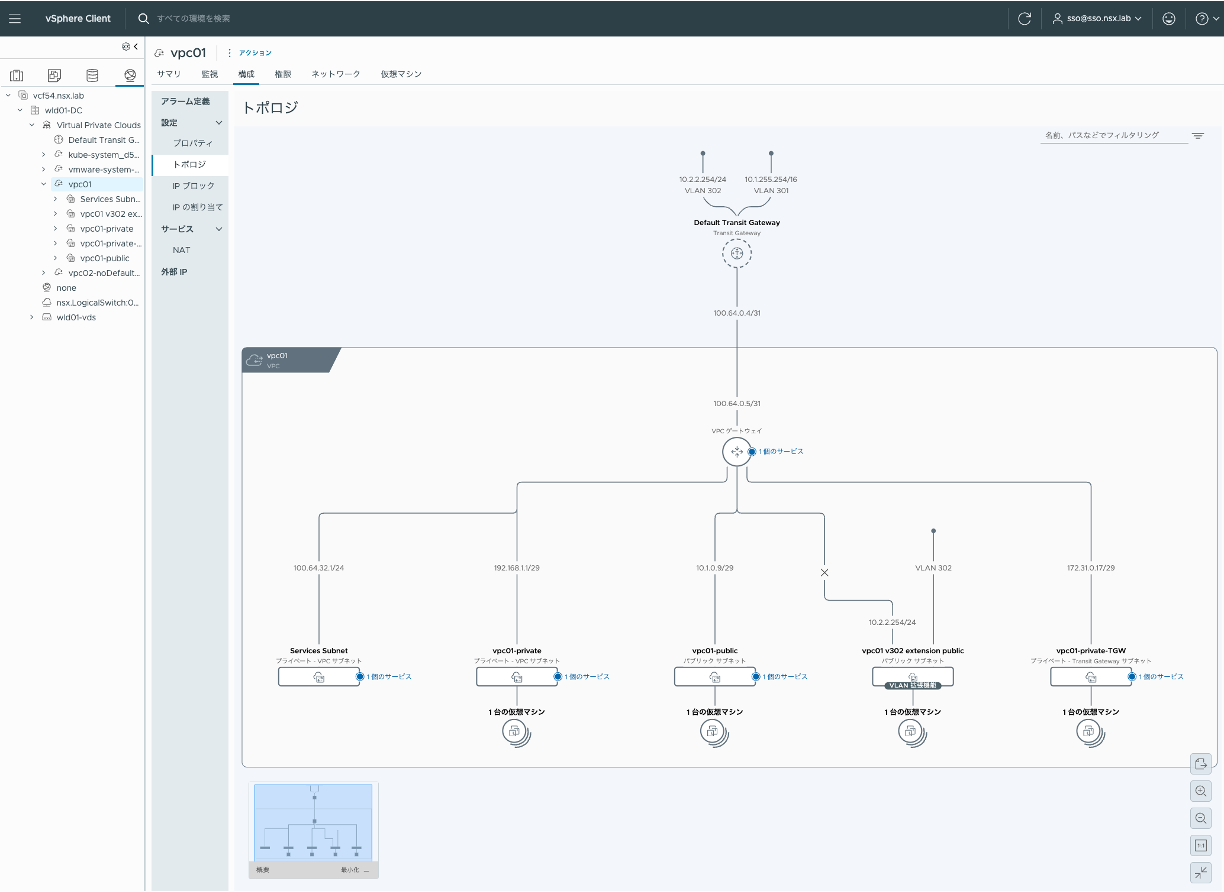
Task: Select the vpc01-private subnet box
Action: (x=517, y=677)
